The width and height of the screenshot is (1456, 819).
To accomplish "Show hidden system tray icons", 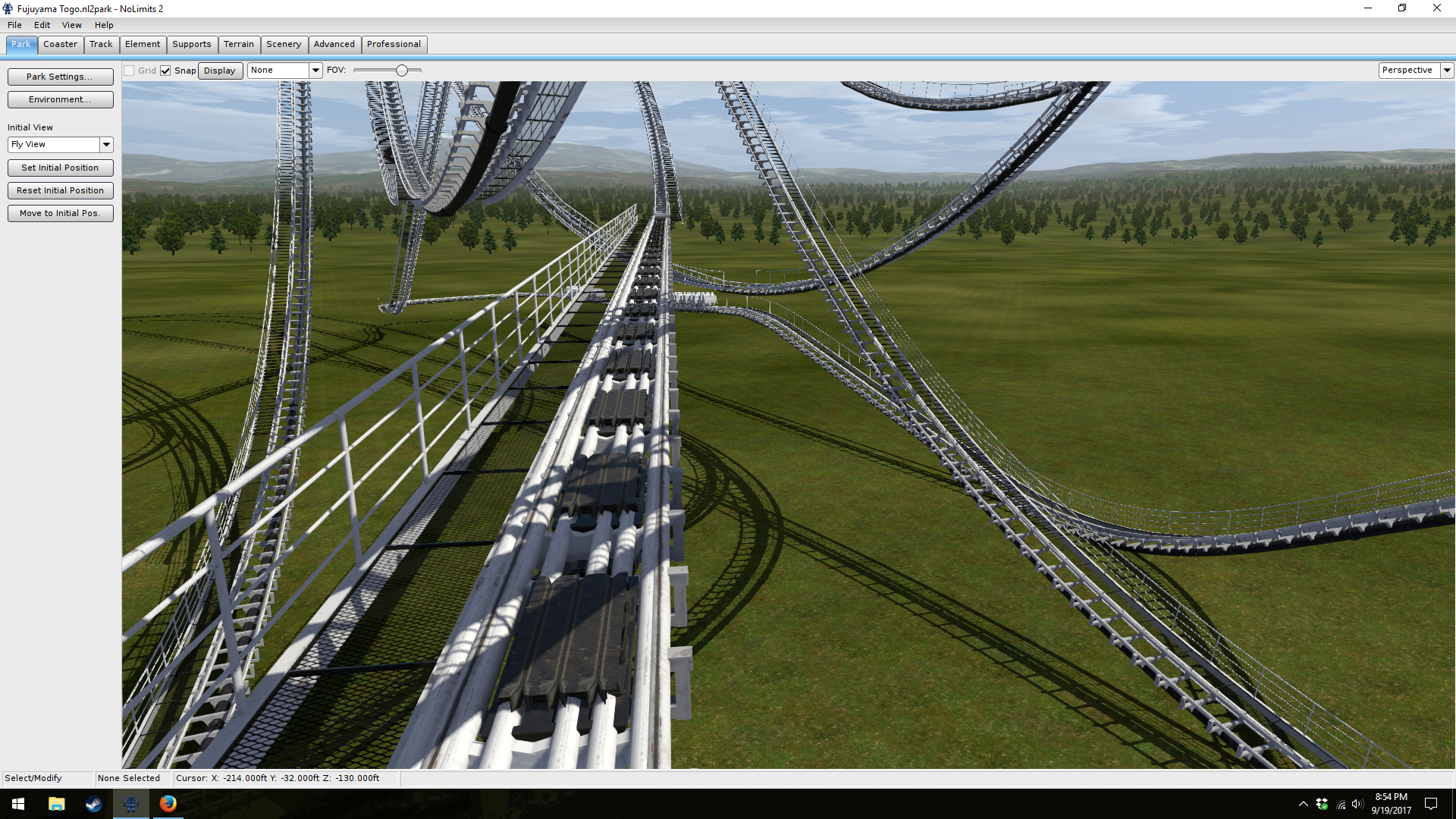I will [x=1303, y=804].
